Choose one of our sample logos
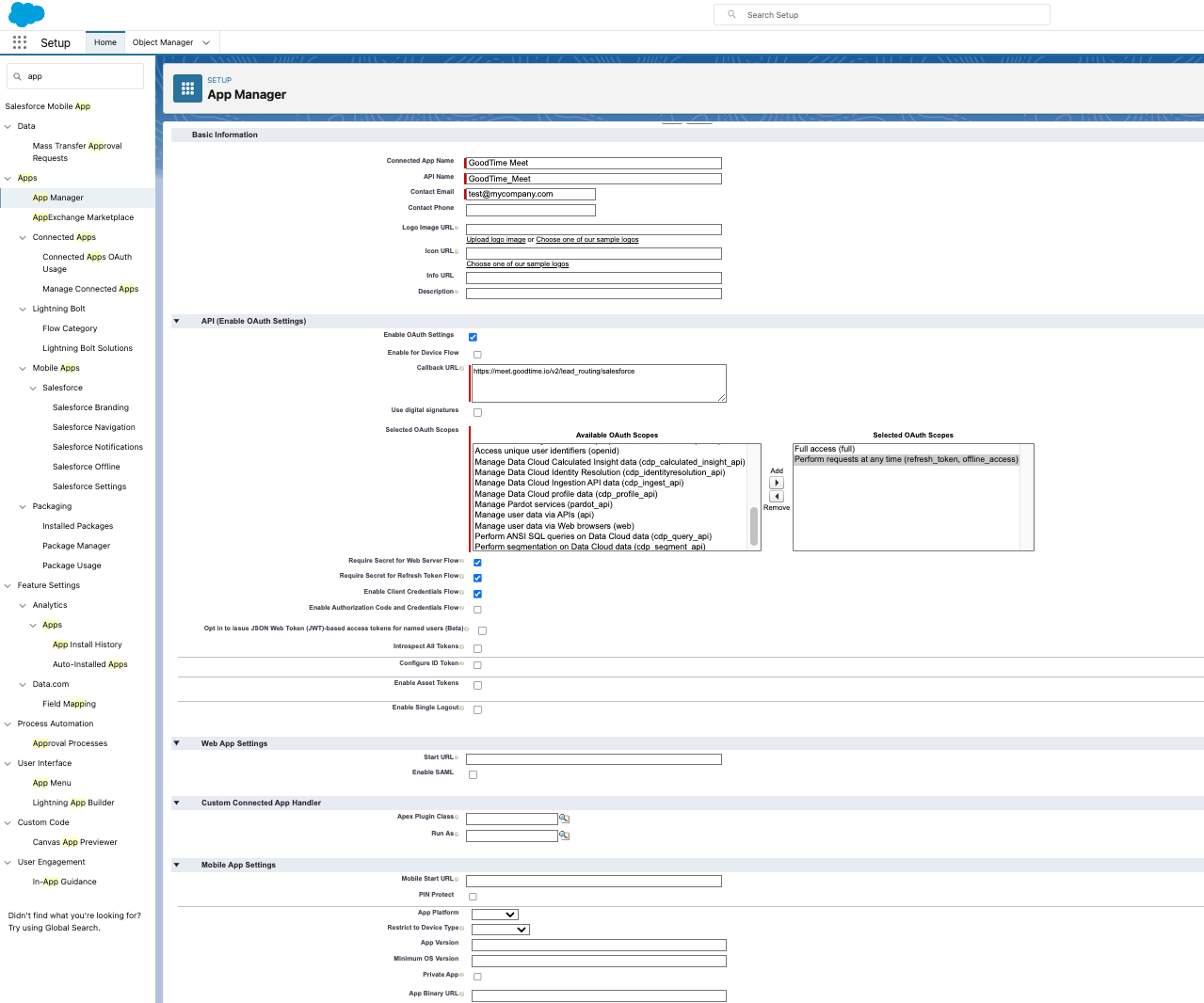The width and height of the screenshot is (1204, 1003). (x=517, y=263)
